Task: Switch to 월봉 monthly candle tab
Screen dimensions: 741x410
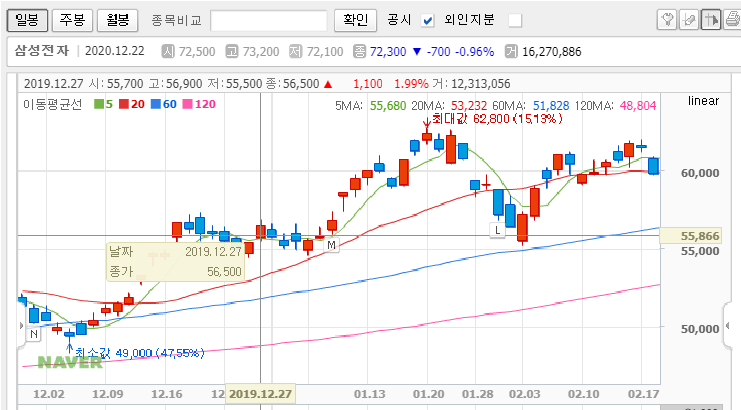Action: (118, 20)
